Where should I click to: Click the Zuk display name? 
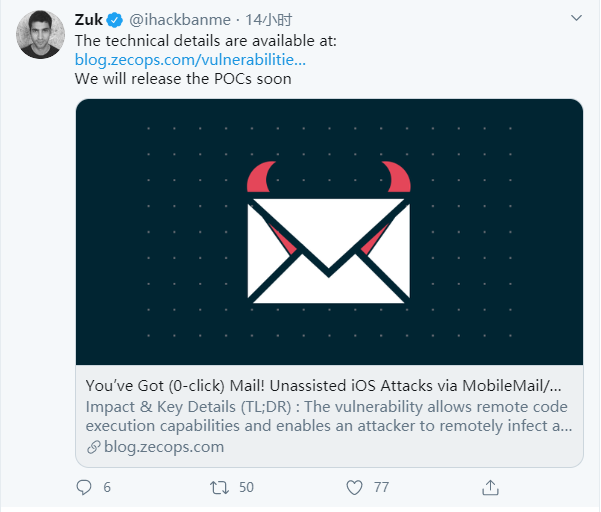coord(89,21)
